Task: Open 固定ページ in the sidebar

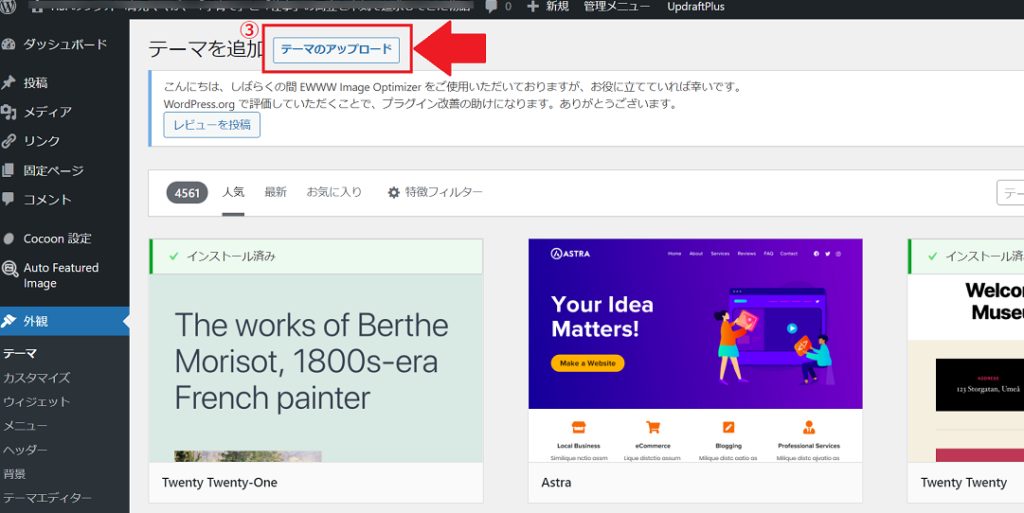Action: click(54, 170)
